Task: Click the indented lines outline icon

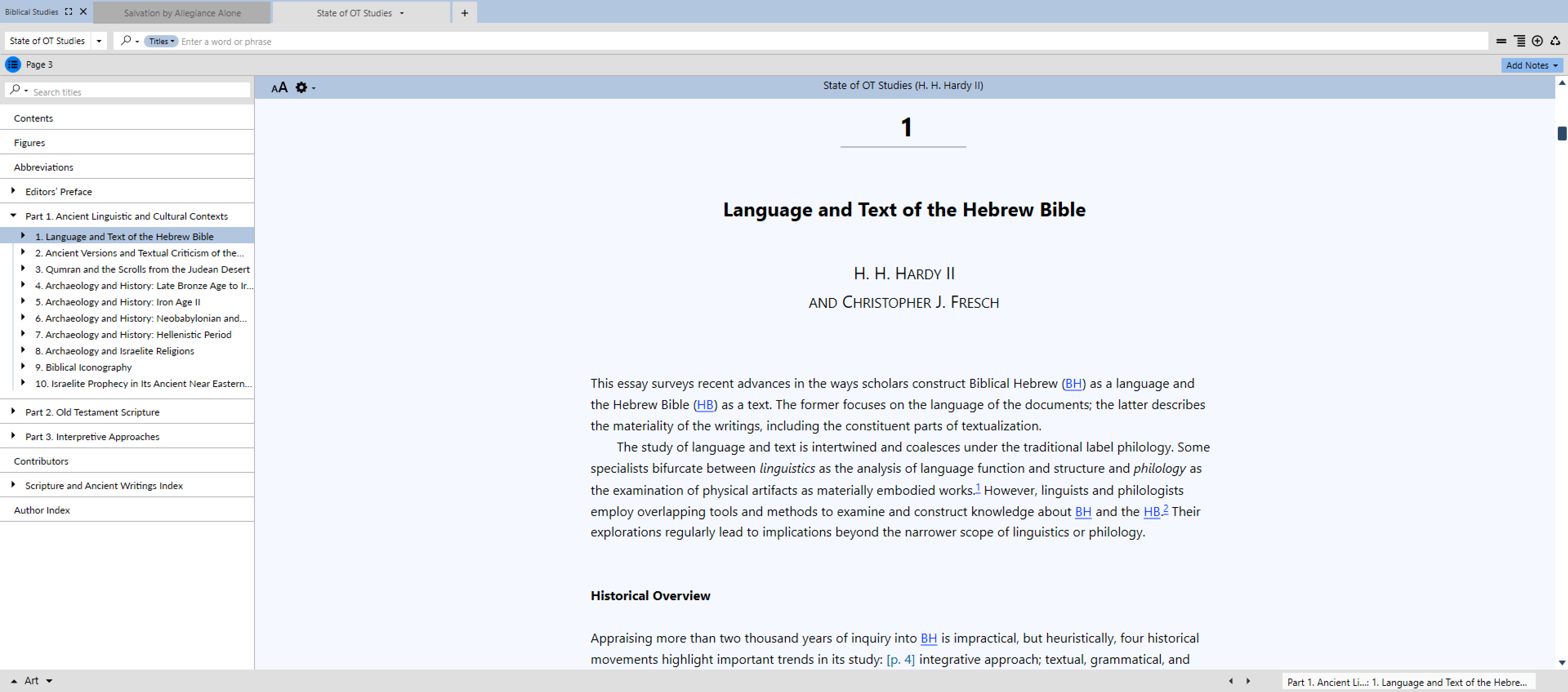Action: (x=1519, y=41)
